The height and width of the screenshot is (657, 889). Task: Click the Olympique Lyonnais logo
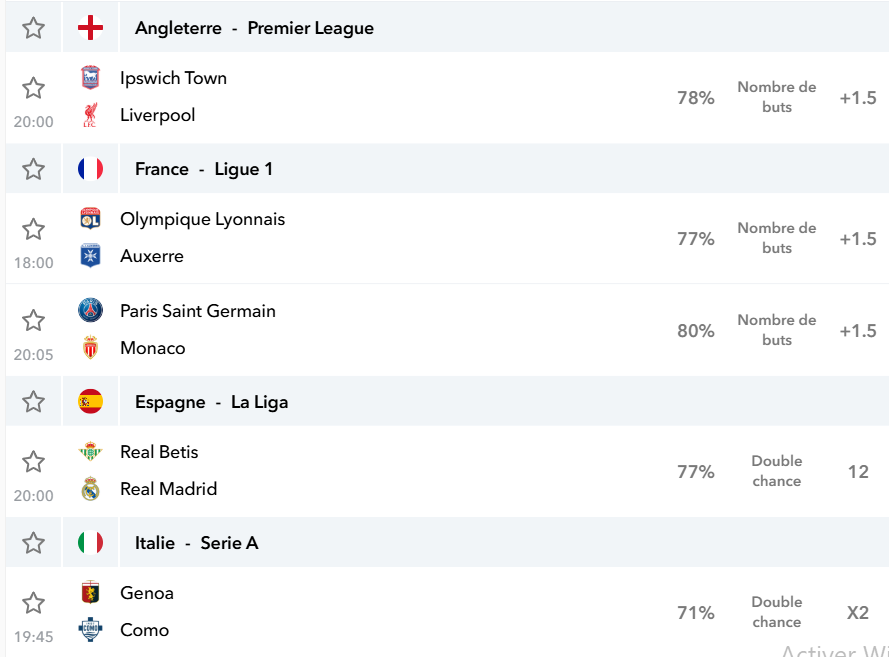pos(90,219)
